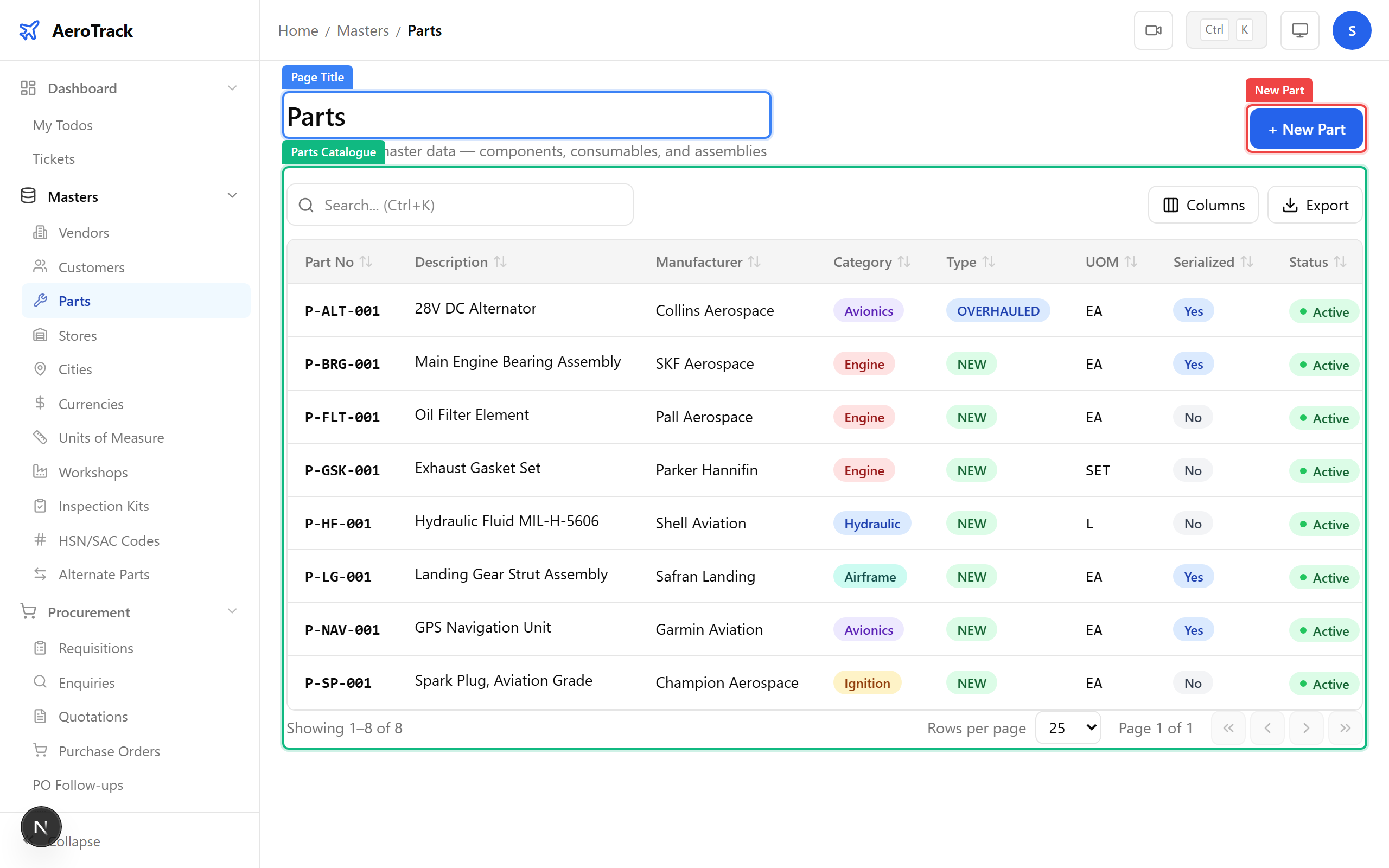Click the round N badge at bottom left
The image size is (1389, 868).
[x=41, y=827]
